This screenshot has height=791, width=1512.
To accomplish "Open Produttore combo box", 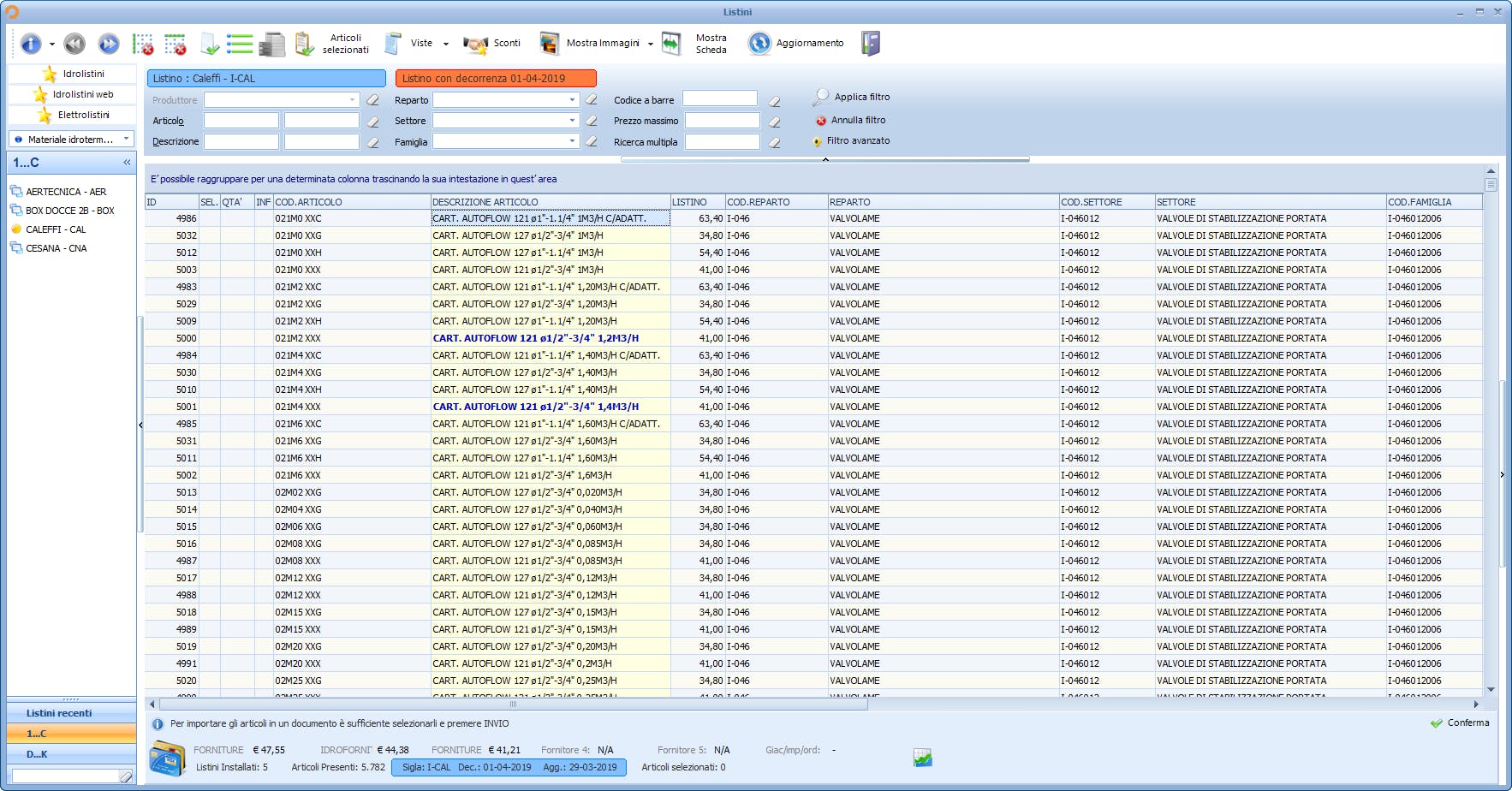I will pos(282,100).
